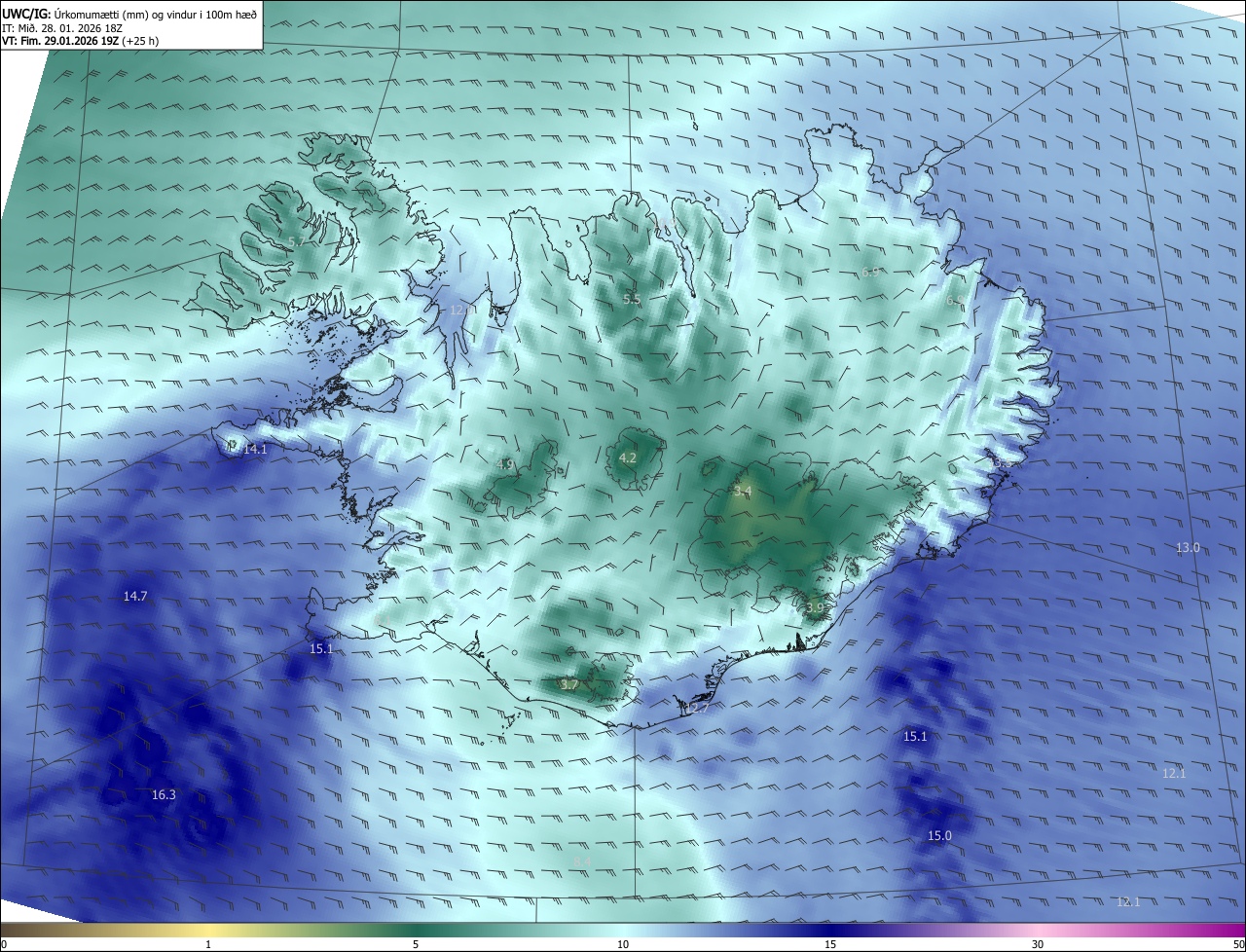Pick the yellow colorbar segment above tick 1
The image size is (1246, 952).
pyautogui.click(x=208, y=930)
